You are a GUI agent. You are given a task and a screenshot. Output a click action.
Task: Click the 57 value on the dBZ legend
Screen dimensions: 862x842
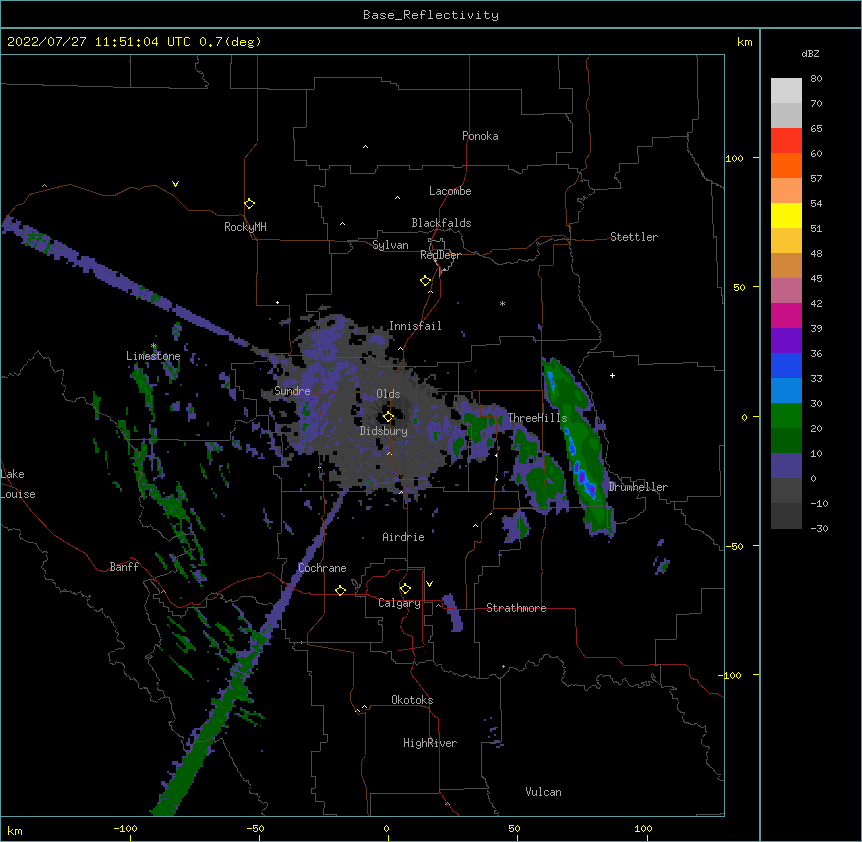tap(816, 179)
